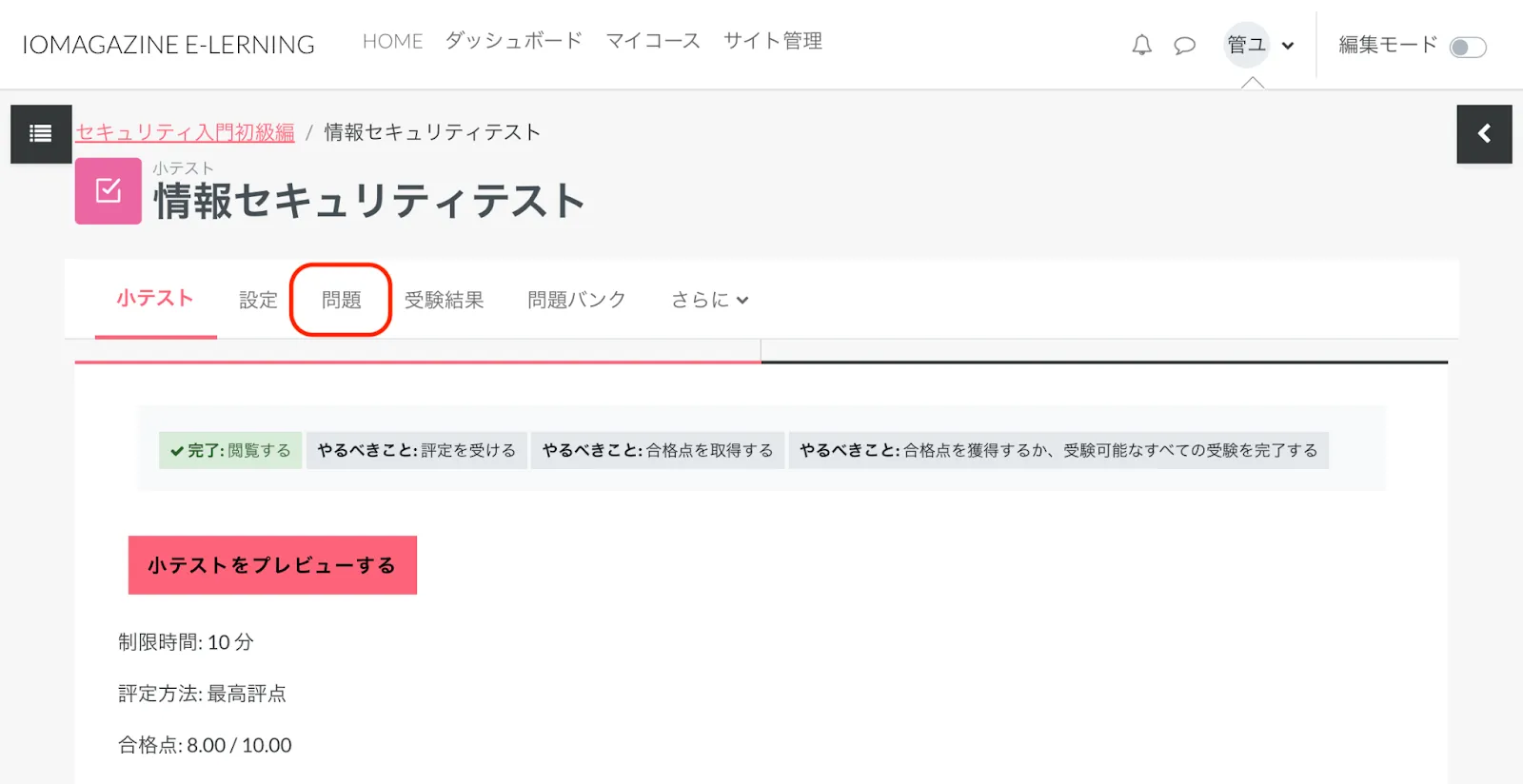Select the 小テスト tab
The width and height of the screenshot is (1523, 784).
(155, 299)
